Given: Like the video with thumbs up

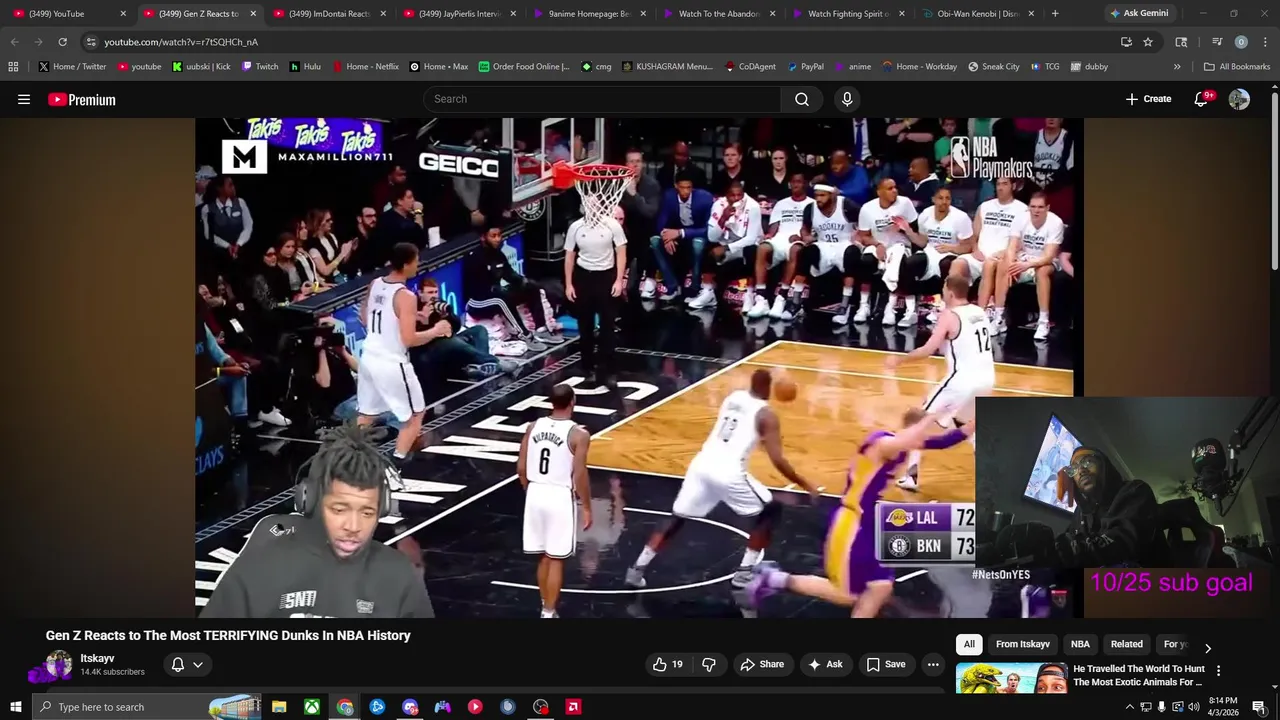Looking at the screenshot, I should (x=668, y=664).
